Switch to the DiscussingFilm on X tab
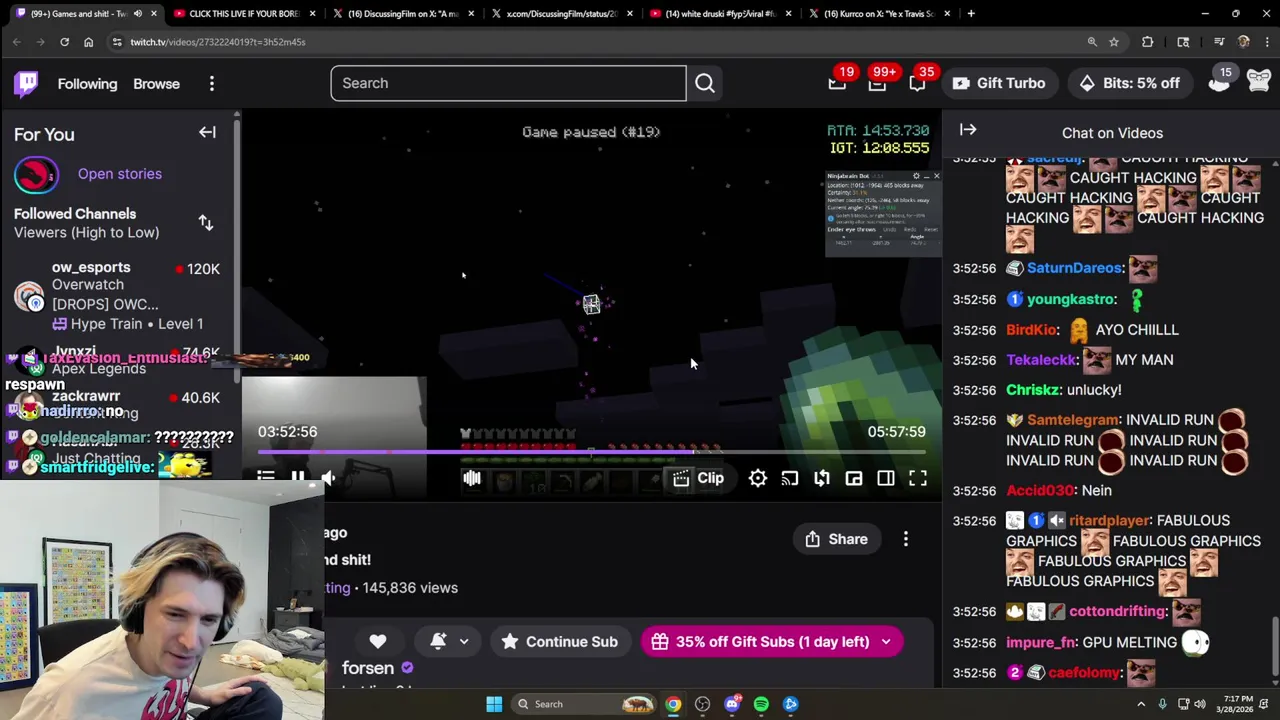Image resolution: width=1280 pixels, height=720 pixels. click(x=402, y=14)
